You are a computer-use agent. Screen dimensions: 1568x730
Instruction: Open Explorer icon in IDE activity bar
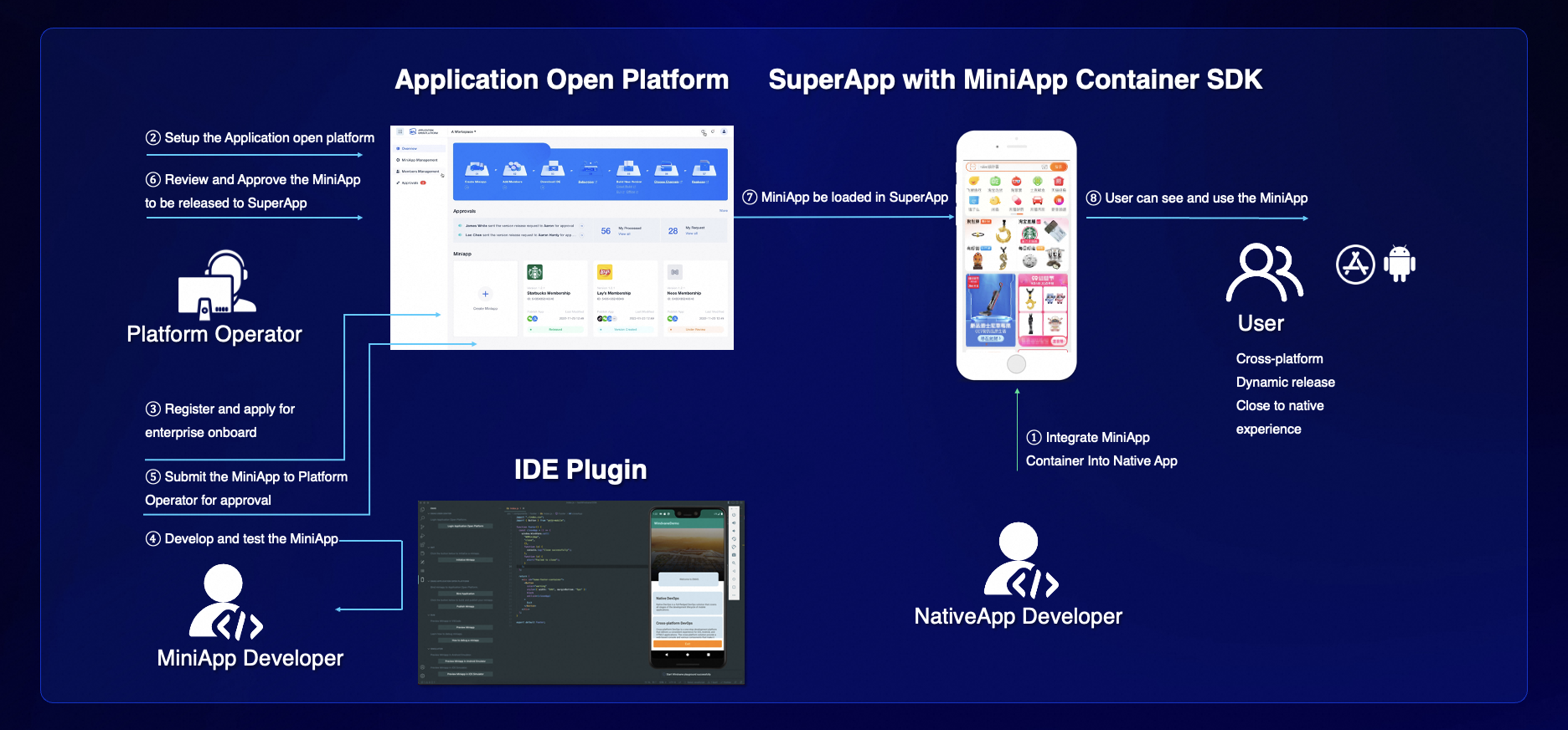422,510
